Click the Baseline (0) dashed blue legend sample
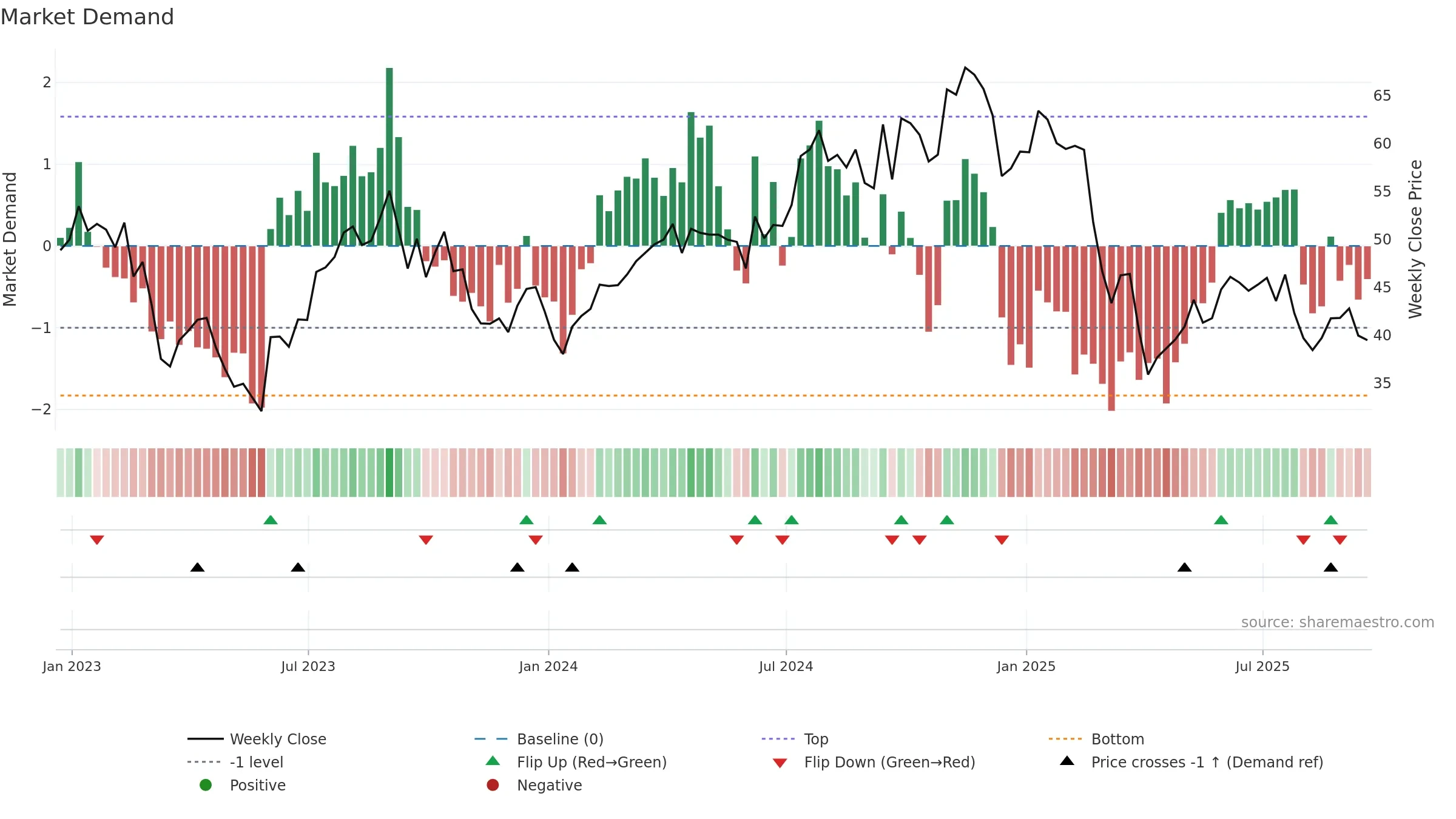 (491, 739)
